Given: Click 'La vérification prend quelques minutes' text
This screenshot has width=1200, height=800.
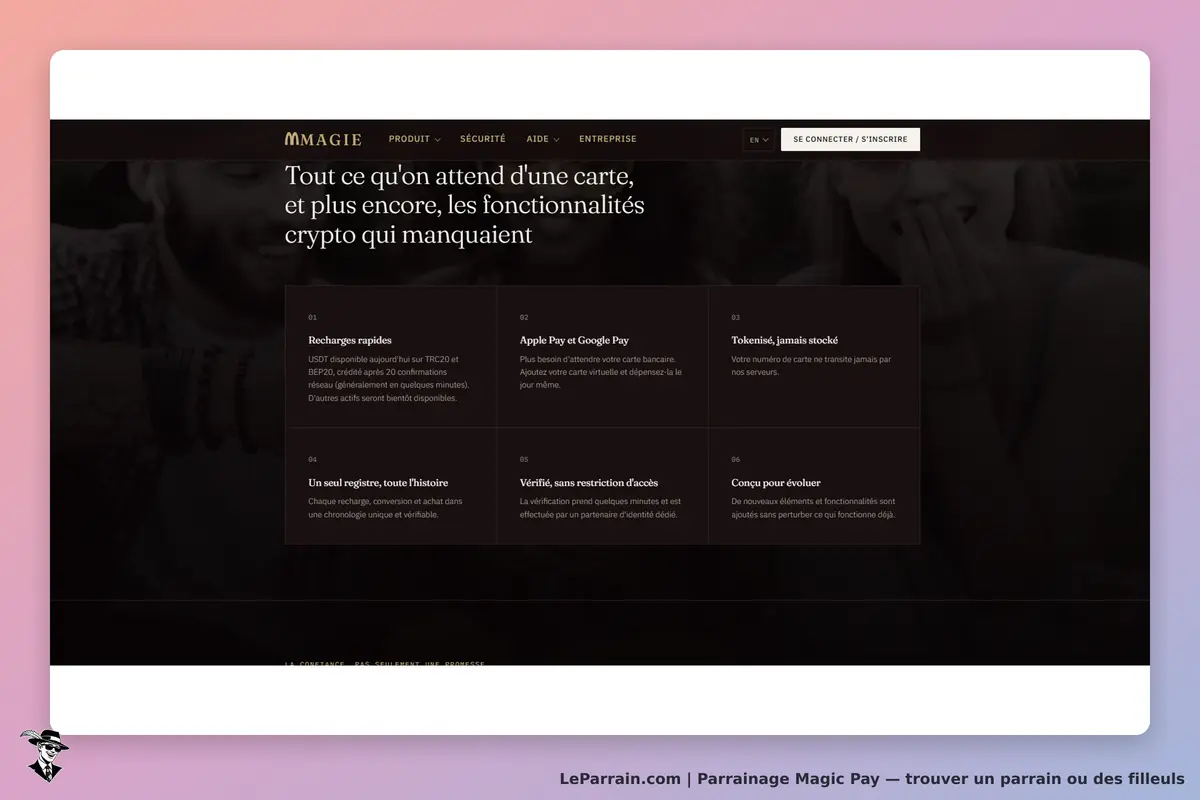Looking at the screenshot, I should point(600,508).
